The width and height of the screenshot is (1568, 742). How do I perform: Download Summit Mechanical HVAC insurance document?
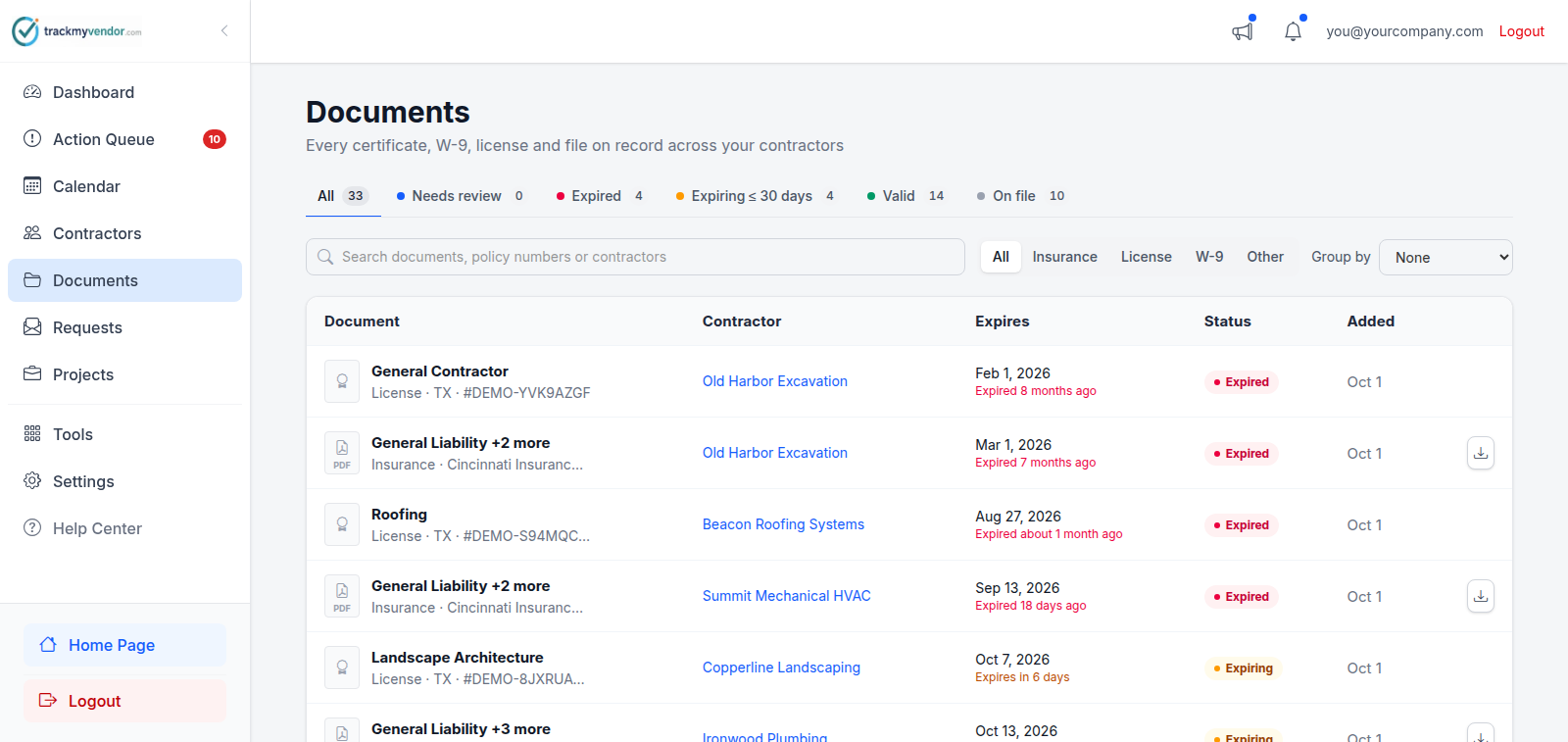(1481, 596)
